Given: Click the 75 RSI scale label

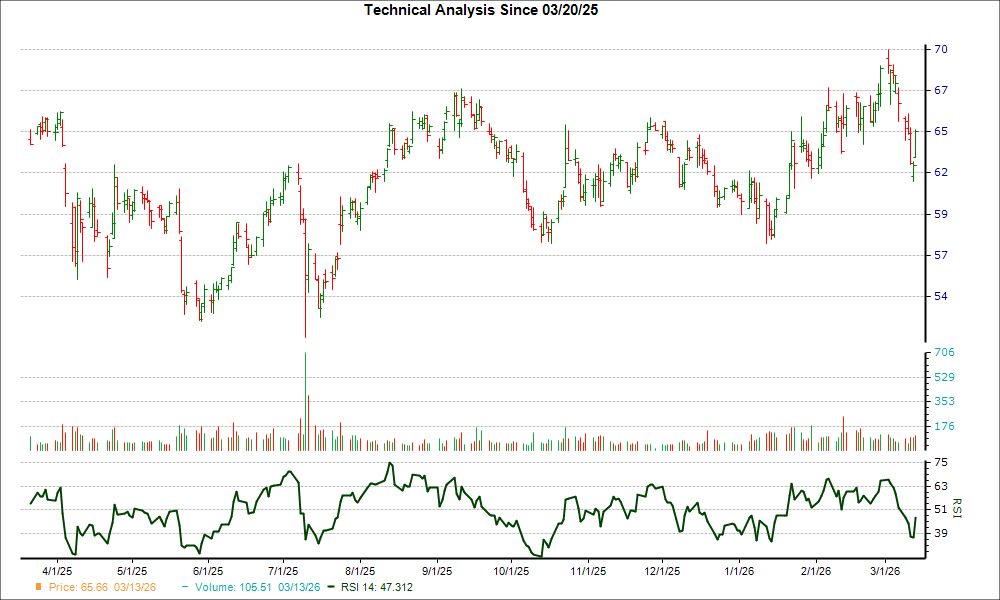Looking at the screenshot, I should tap(940, 463).
